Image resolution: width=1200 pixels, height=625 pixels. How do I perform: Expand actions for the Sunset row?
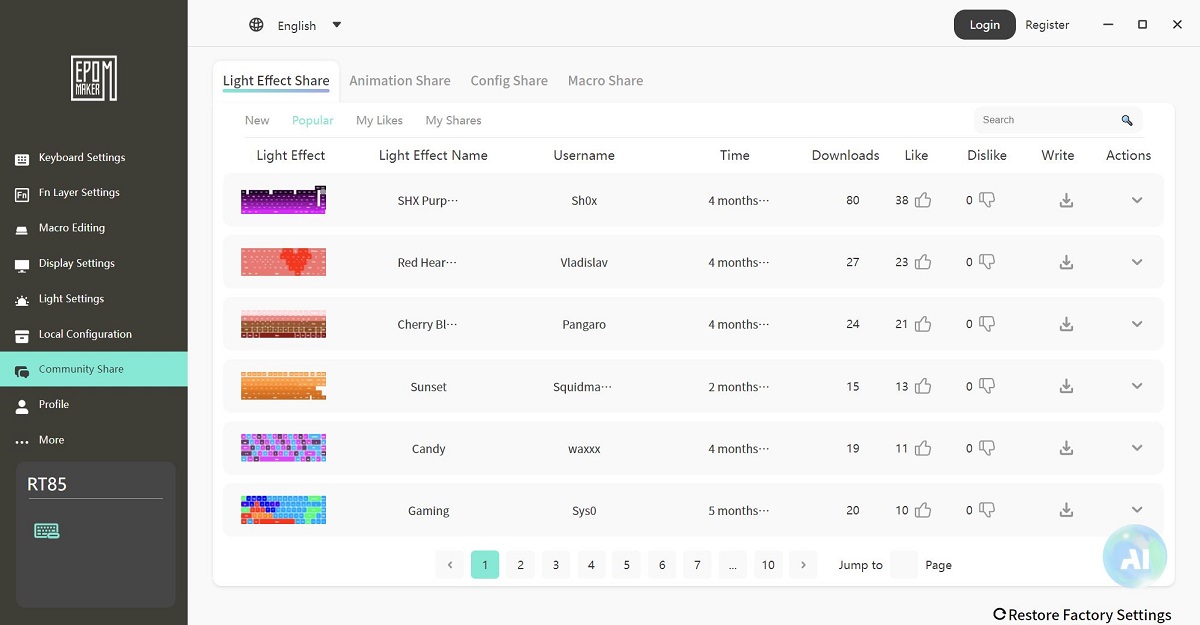pos(1137,386)
